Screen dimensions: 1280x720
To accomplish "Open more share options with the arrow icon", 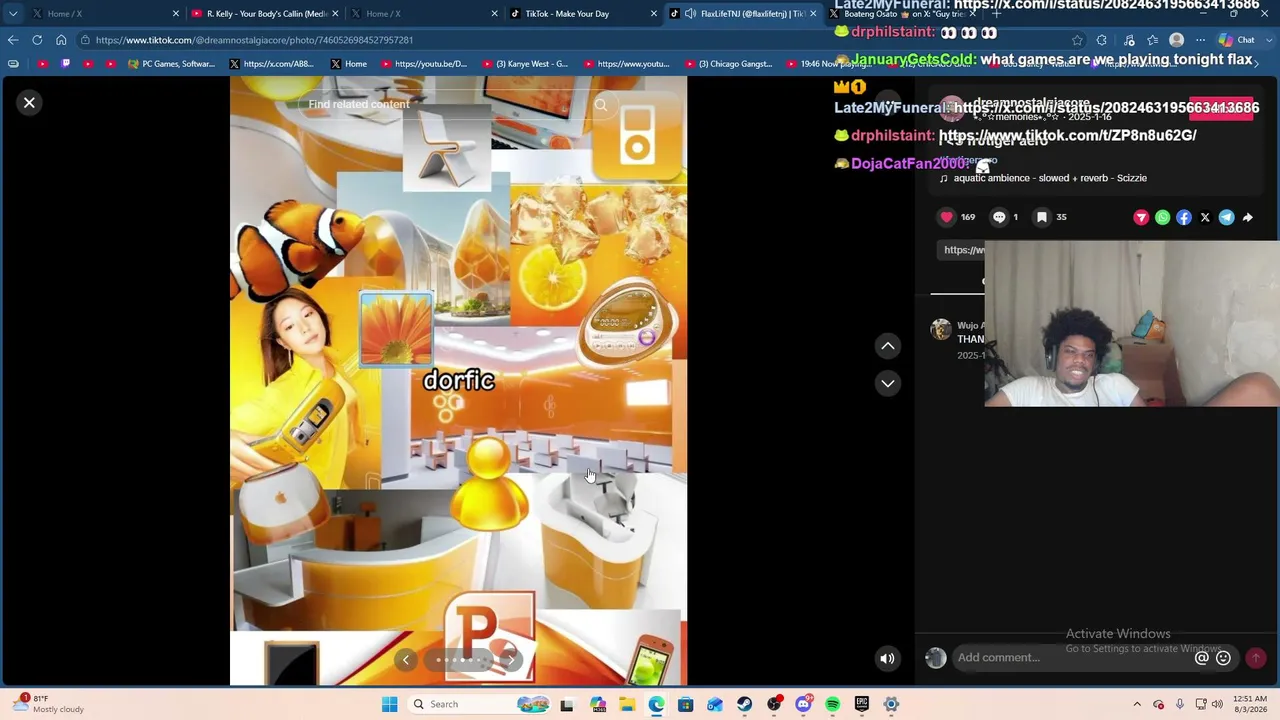I will pyautogui.click(x=1247, y=217).
